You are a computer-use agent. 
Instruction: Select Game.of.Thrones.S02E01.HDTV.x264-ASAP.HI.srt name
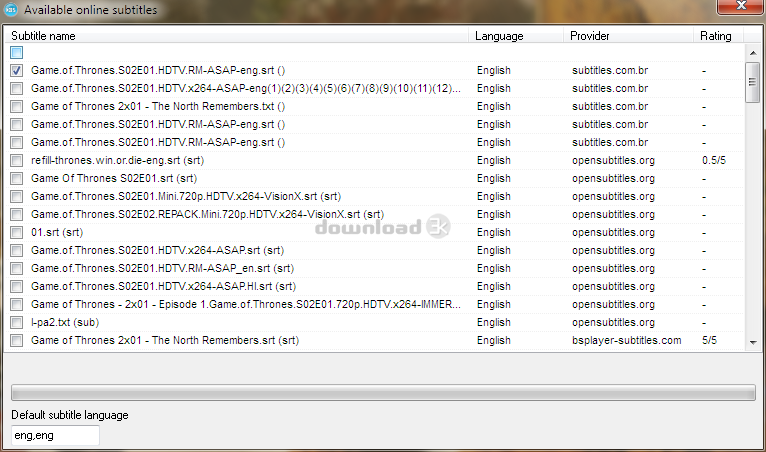pos(163,286)
